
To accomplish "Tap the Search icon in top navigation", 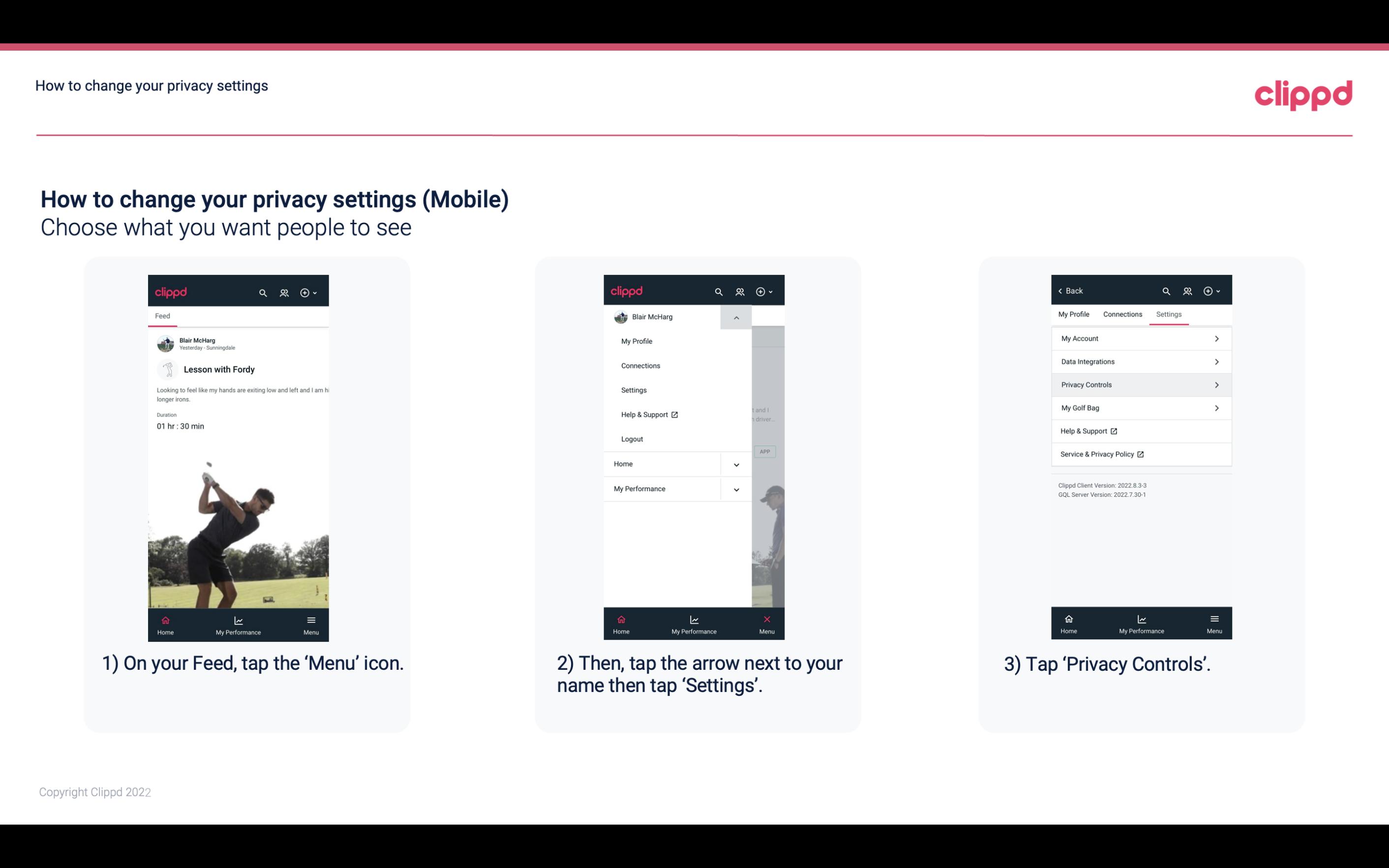I will (x=264, y=291).
